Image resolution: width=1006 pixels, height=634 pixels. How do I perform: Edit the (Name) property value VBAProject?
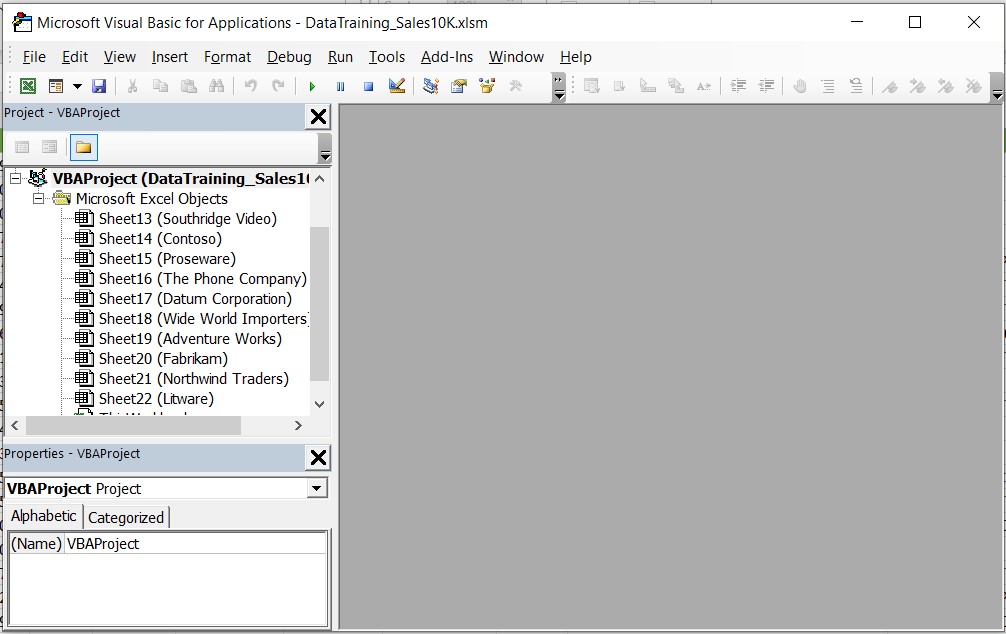coord(196,544)
